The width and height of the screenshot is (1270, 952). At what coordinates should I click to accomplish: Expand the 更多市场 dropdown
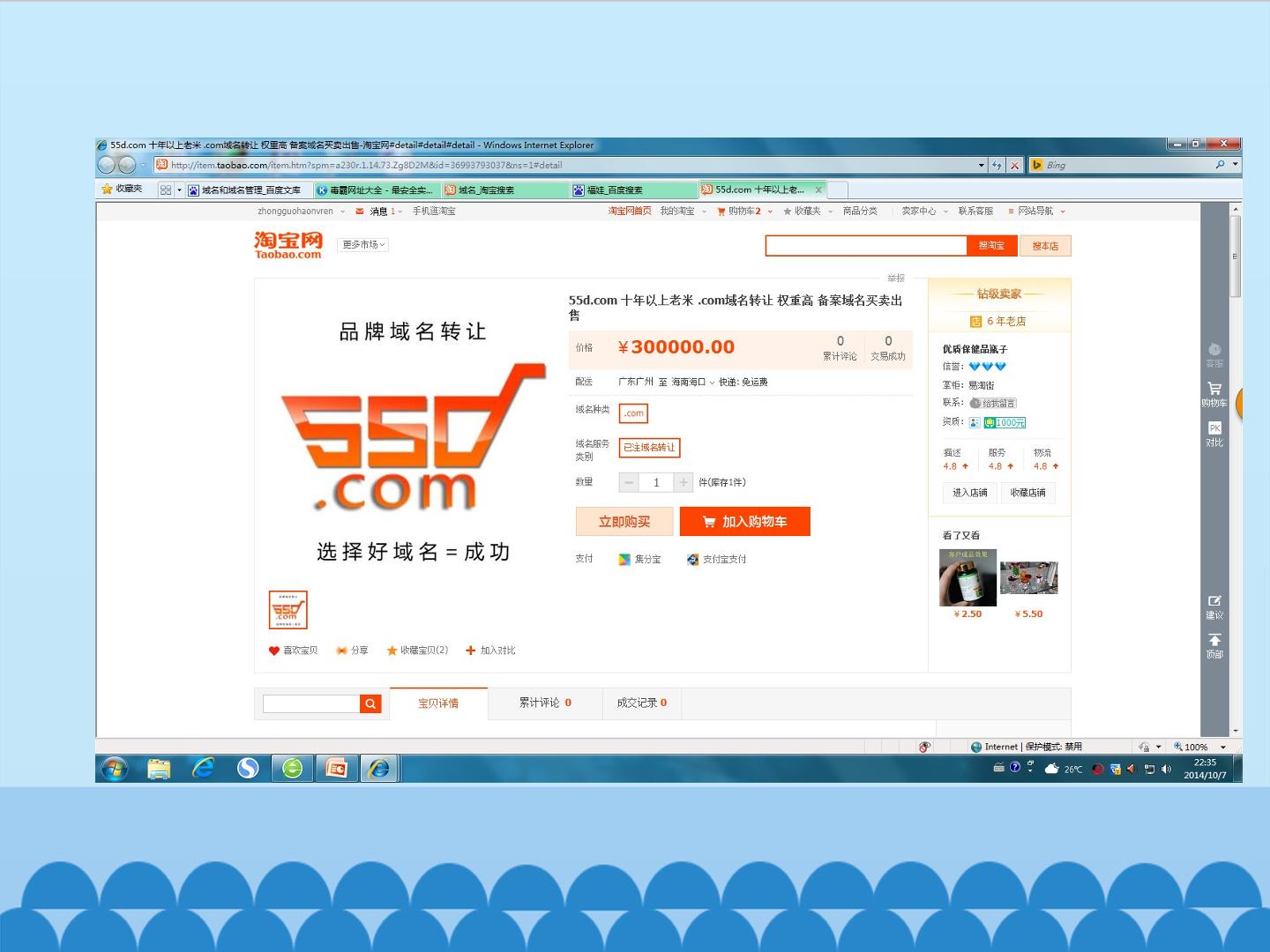363,245
